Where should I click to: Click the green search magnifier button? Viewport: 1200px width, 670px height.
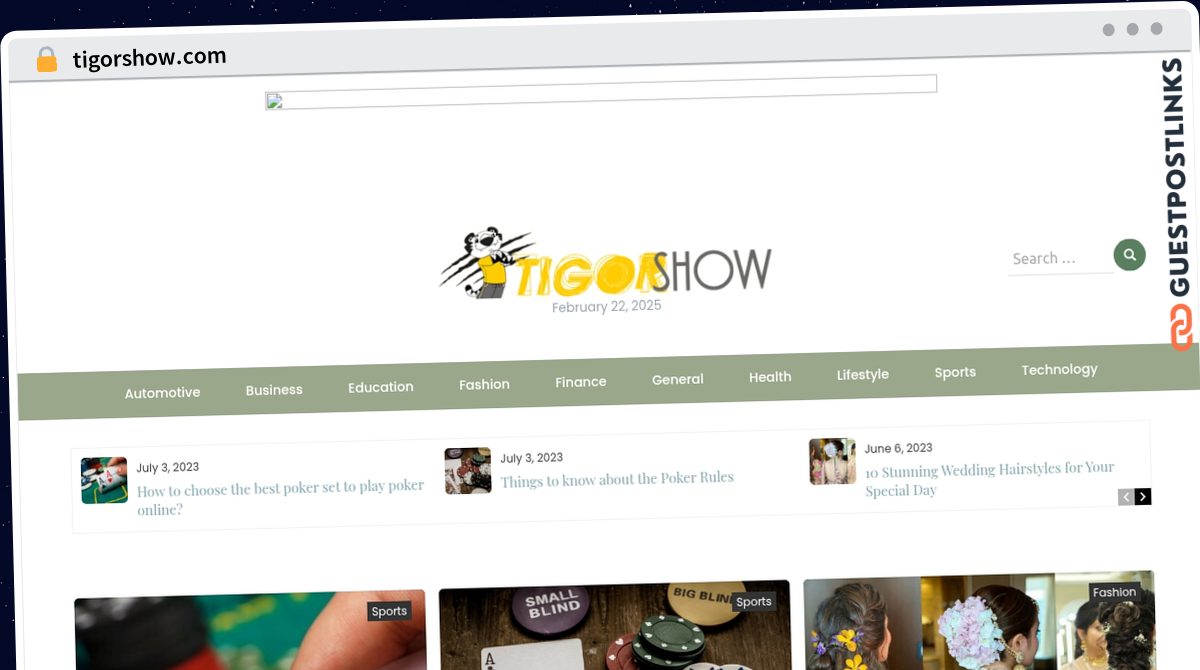[1130, 255]
